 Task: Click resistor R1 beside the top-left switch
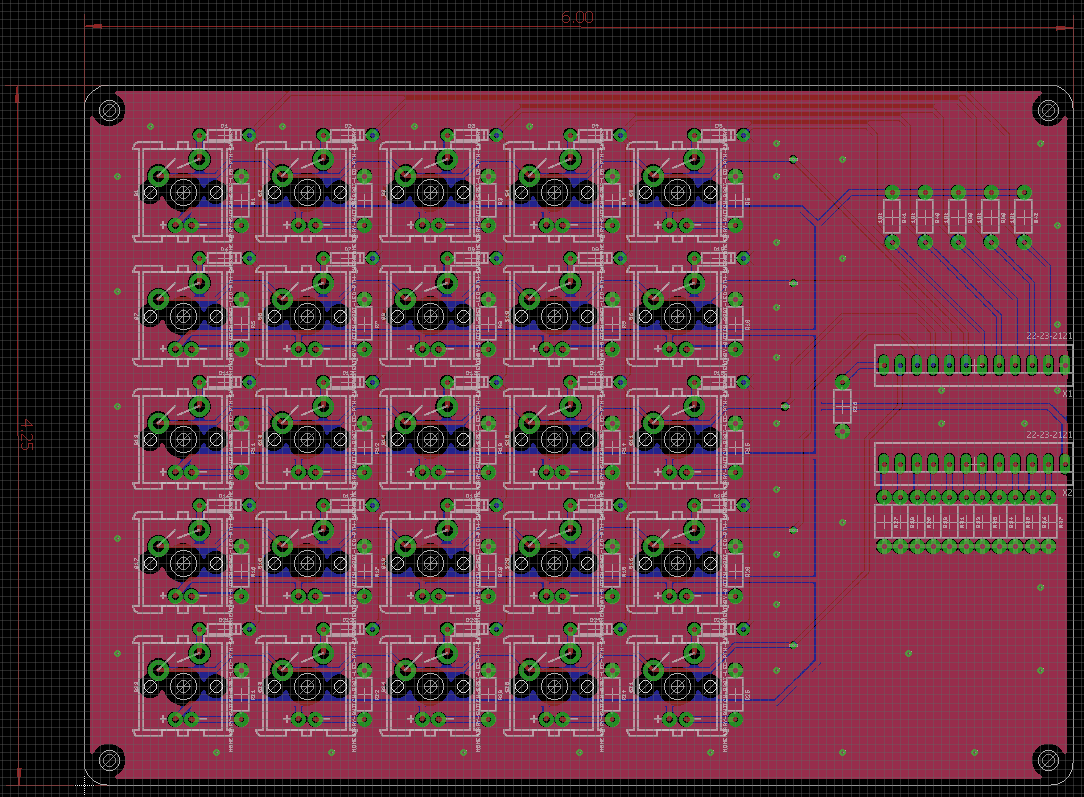click(x=242, y=199)
